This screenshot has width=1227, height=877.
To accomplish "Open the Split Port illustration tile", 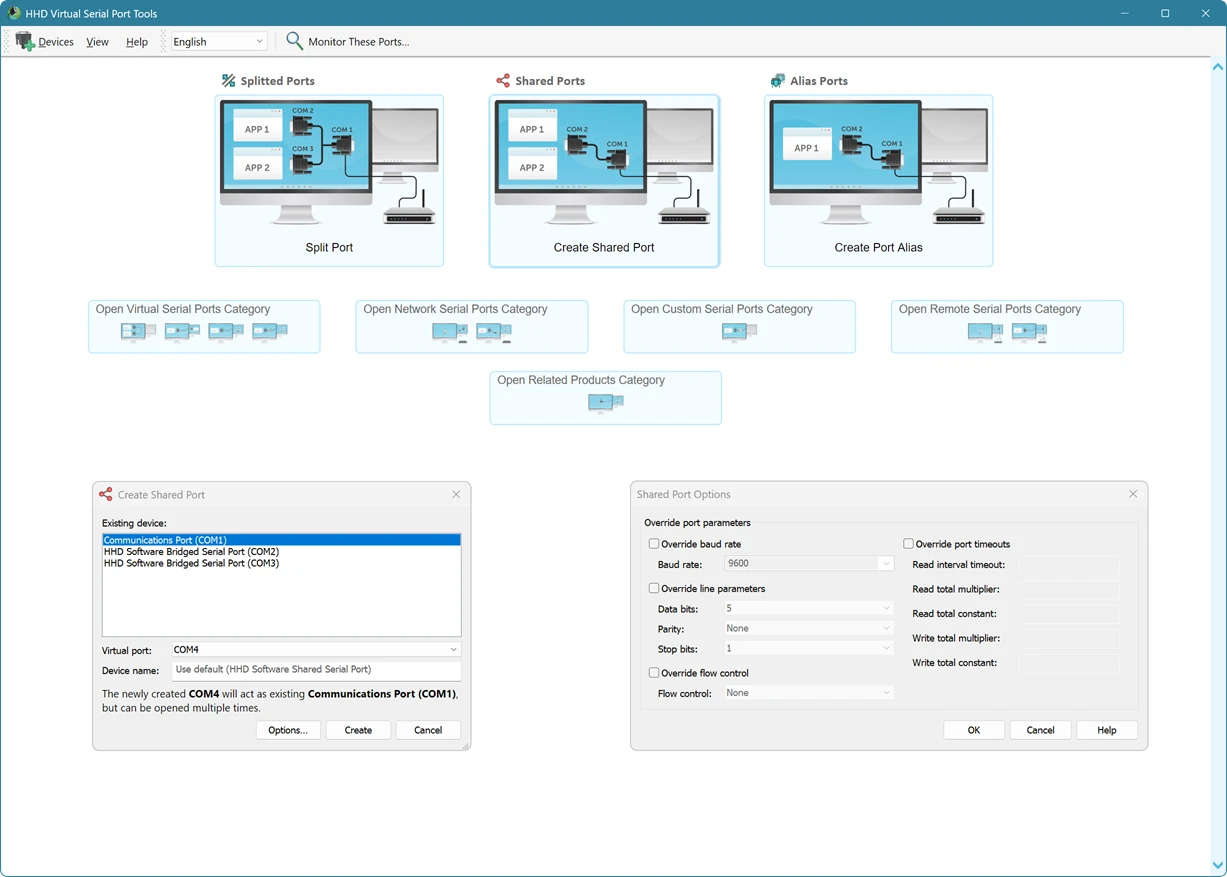I will (329, 181).
